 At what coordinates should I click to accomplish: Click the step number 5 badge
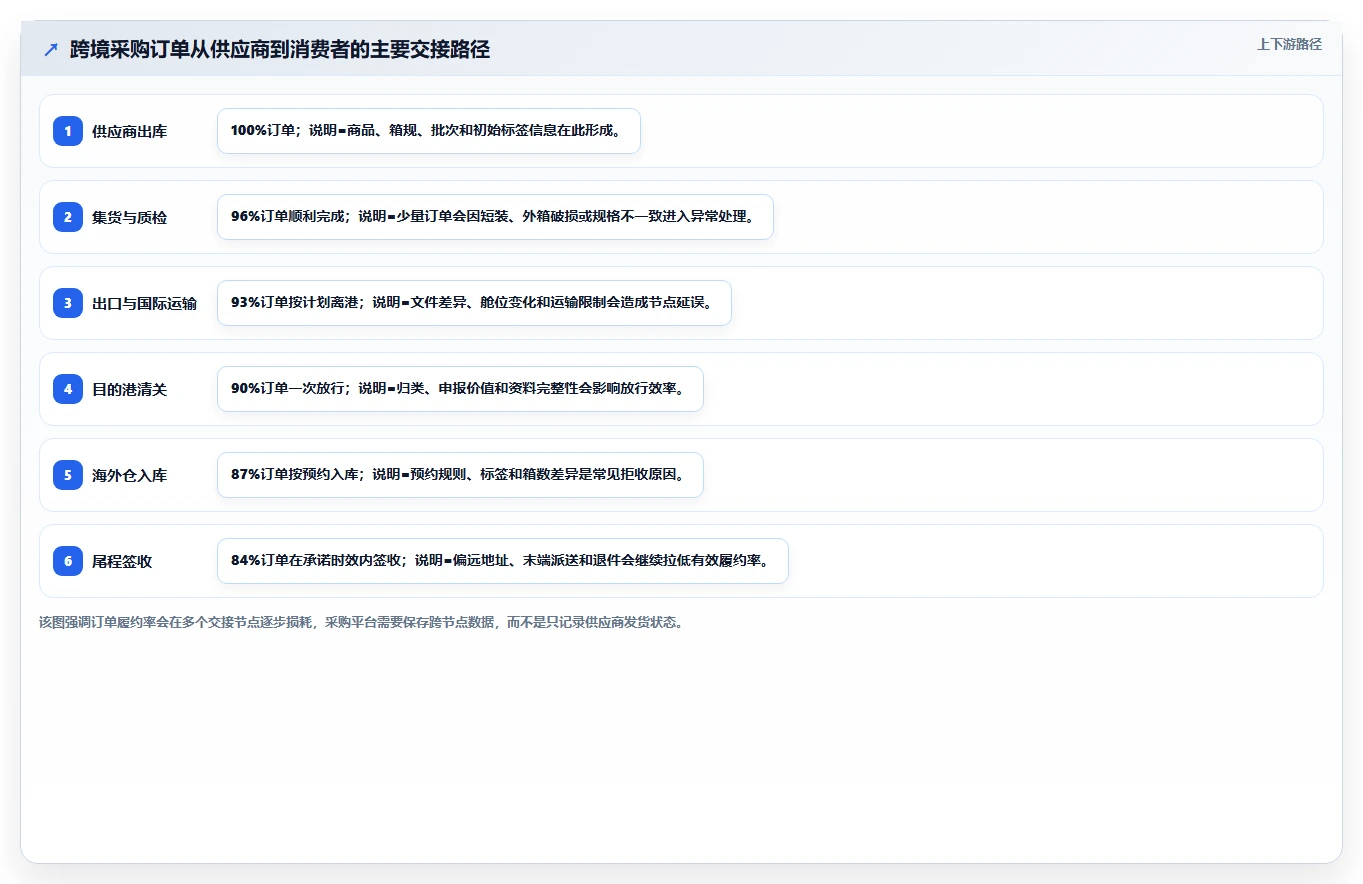(x=68, y=475)
